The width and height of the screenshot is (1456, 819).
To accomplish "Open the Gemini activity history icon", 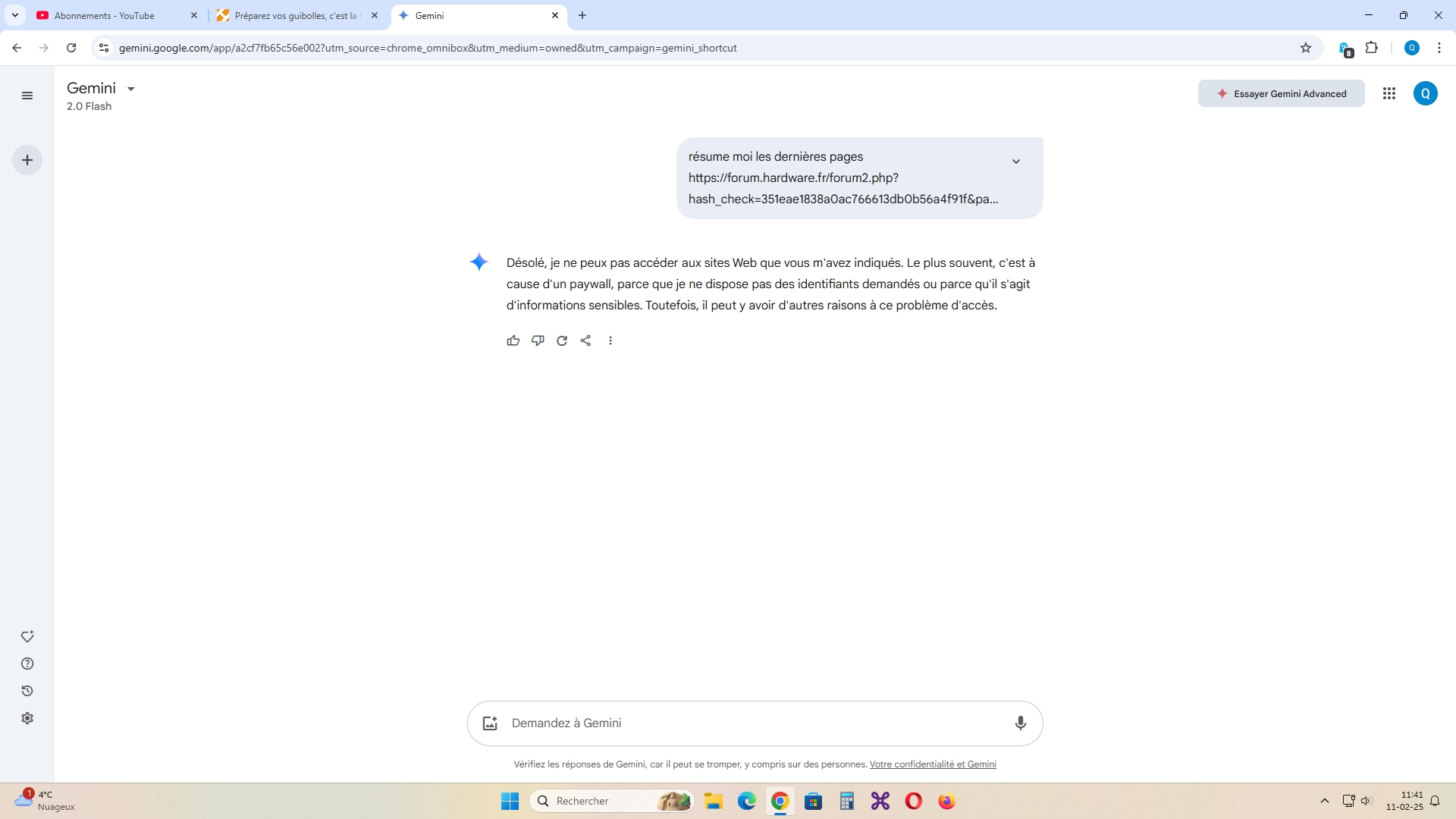I will (27, 691).
